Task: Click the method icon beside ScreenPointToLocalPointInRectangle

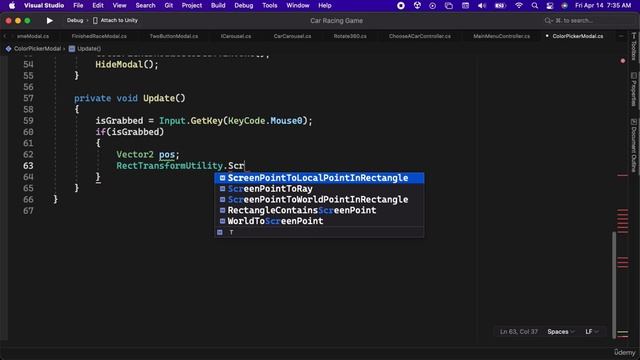Action: coord(222,178)
